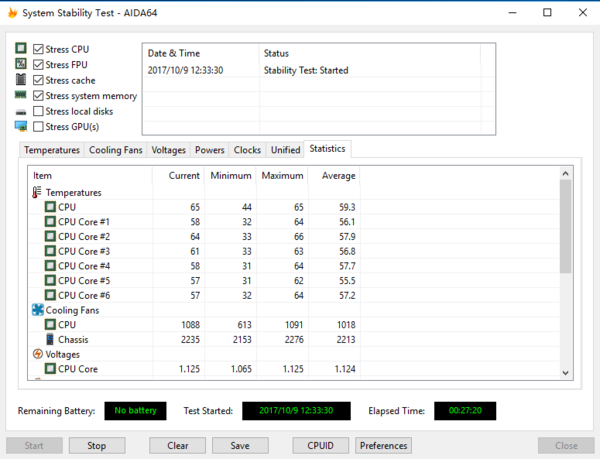Click the scroll up arrow of statistics list
This screenshot has width=600, height=459.
(566, 174)
